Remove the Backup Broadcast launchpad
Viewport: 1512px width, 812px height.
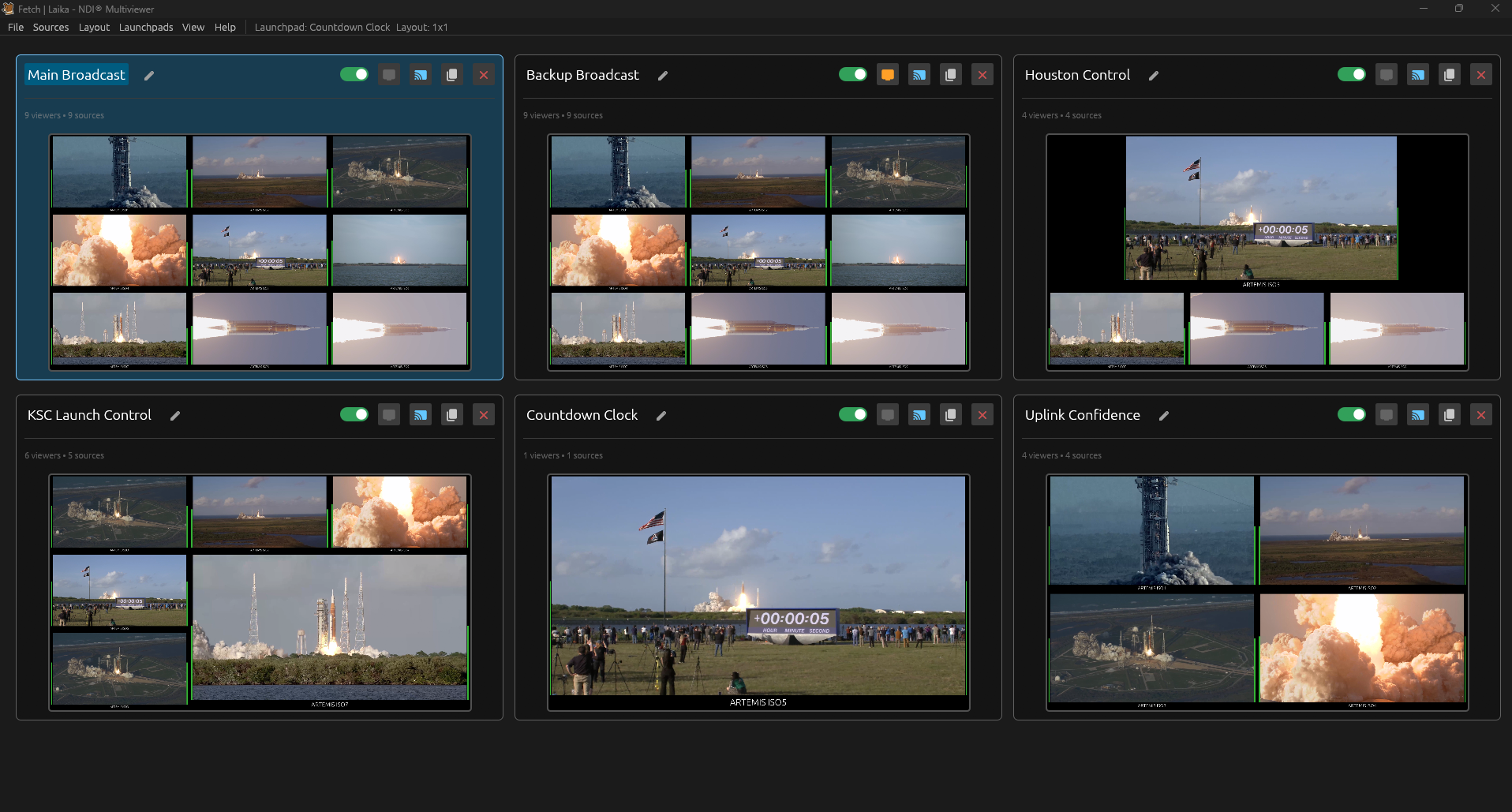click(x=982, y=73)
